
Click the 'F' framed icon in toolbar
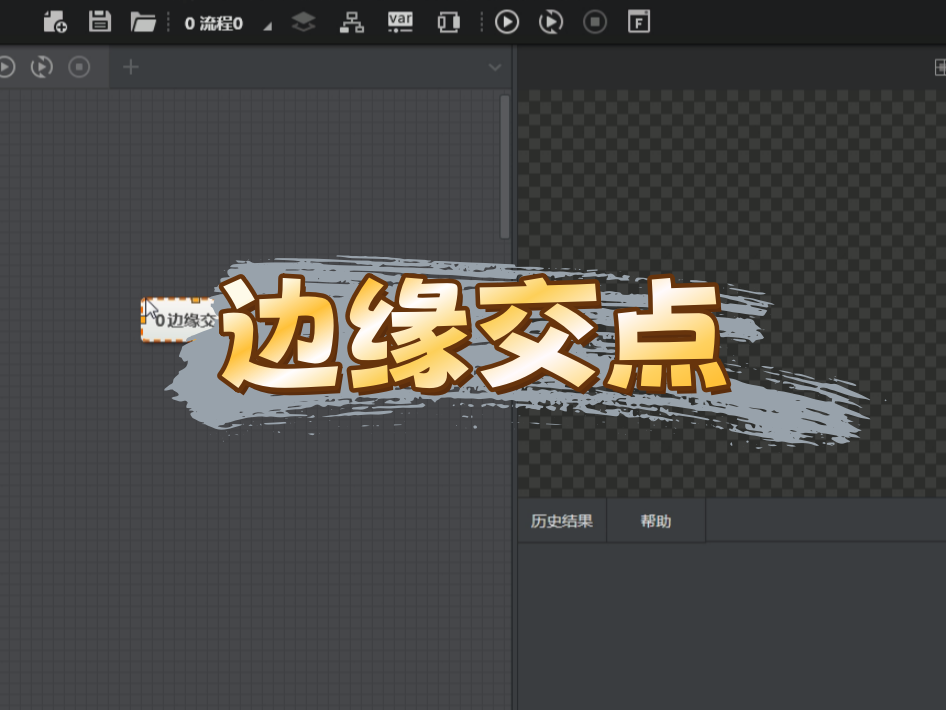639,21
